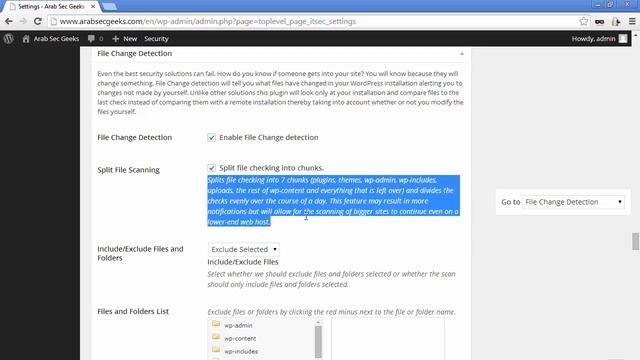This screenshot has height=360, width=640.
Task: Click the highlighted Splits file checking description
Action: tap(333, 201)
